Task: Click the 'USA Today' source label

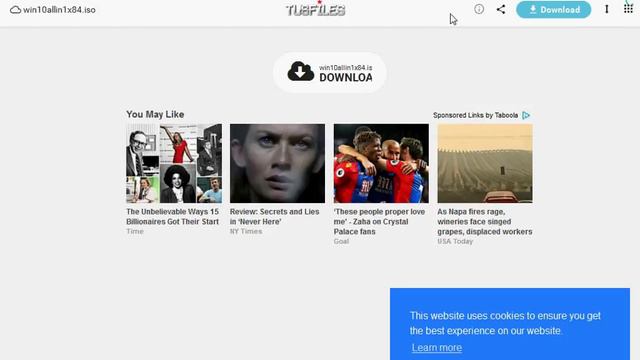Action: 455,241
